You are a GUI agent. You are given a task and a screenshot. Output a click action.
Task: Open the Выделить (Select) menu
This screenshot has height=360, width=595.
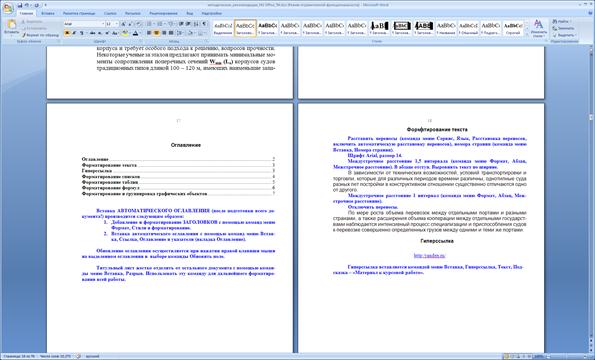tap(565, 35)
